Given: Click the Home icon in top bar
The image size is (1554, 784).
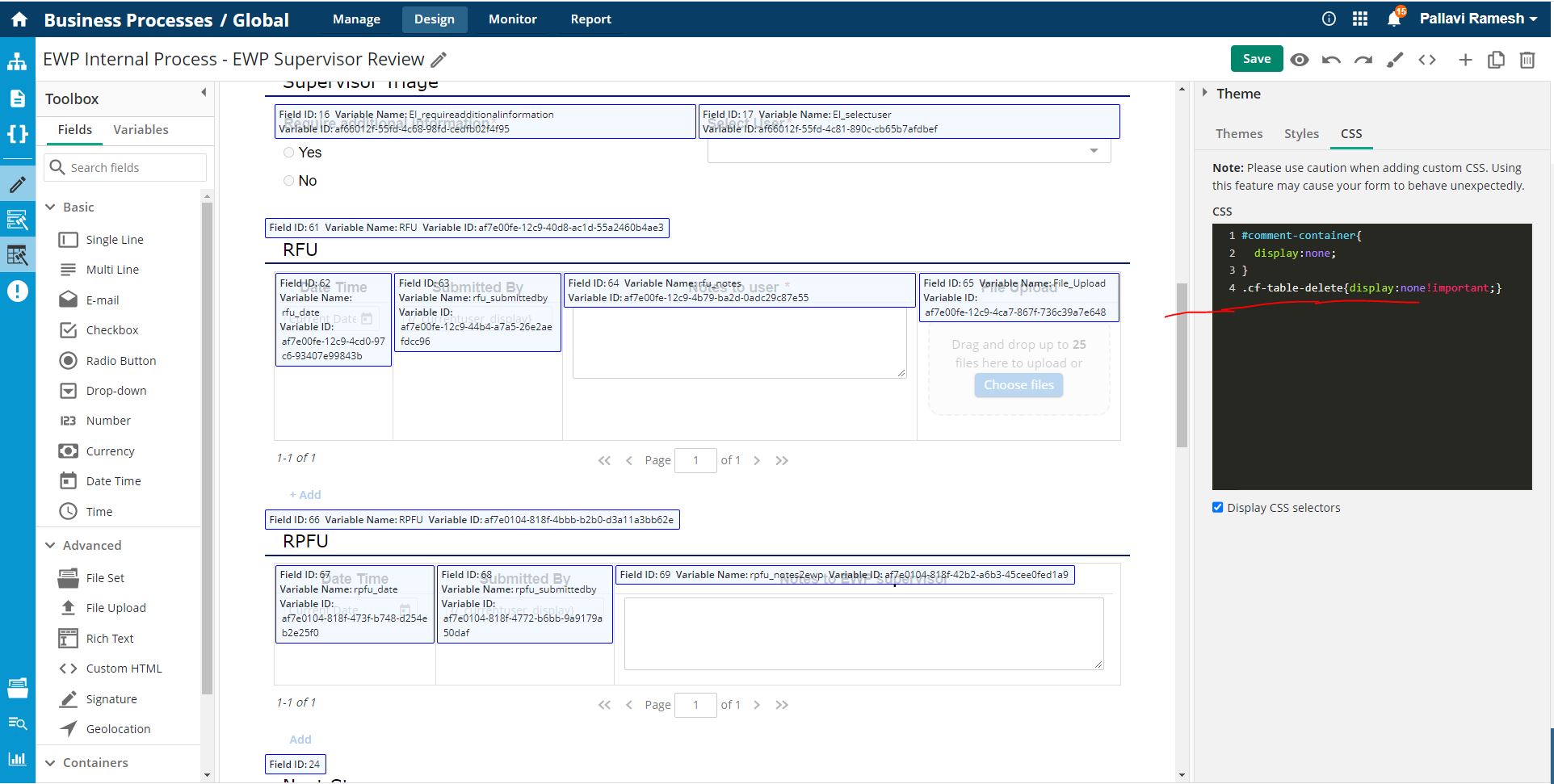Looking at the screenshot, I should click(19, 19).
